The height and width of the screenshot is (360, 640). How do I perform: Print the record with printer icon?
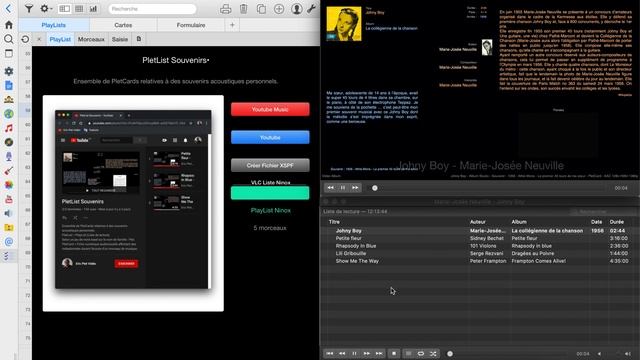point(226,9)
